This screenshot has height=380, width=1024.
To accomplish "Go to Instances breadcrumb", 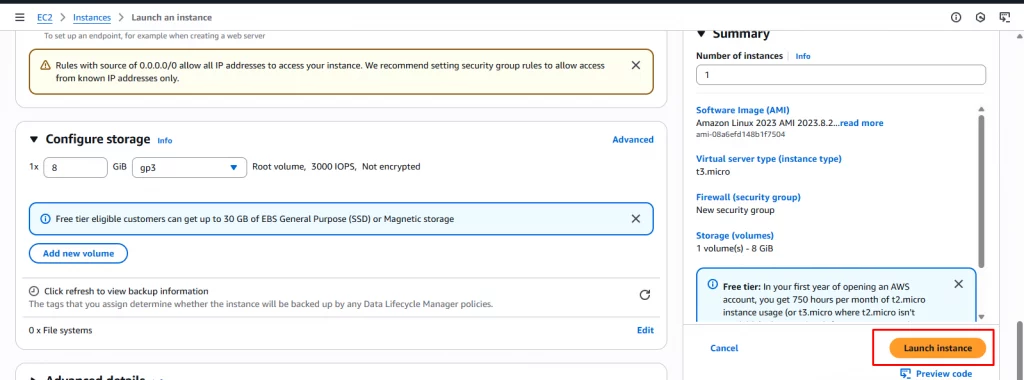I will (92, 18).
